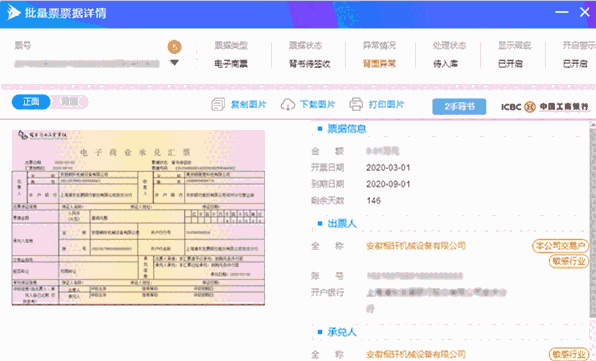The height and width of the screenshot is (361, 596).
Task: Click 到期日期 value 2020-09-01
Action: (x=388, y=184)
